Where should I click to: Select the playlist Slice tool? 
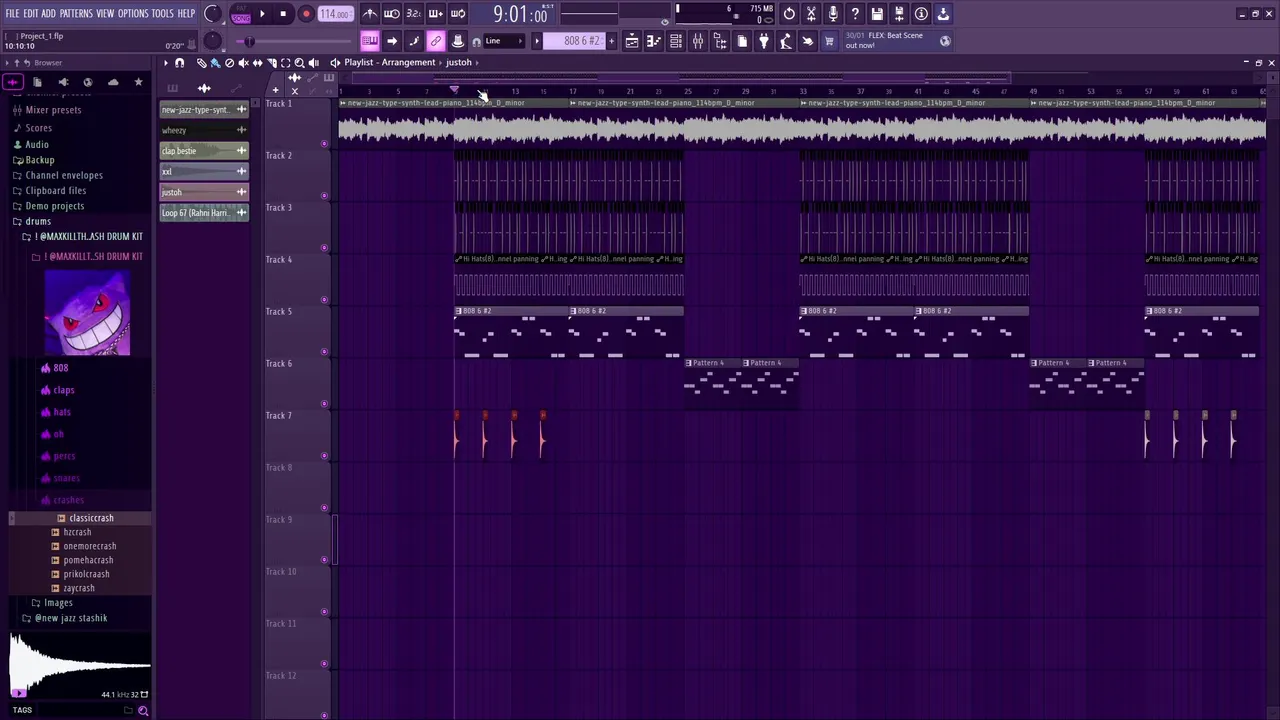[x=271, y=62]
